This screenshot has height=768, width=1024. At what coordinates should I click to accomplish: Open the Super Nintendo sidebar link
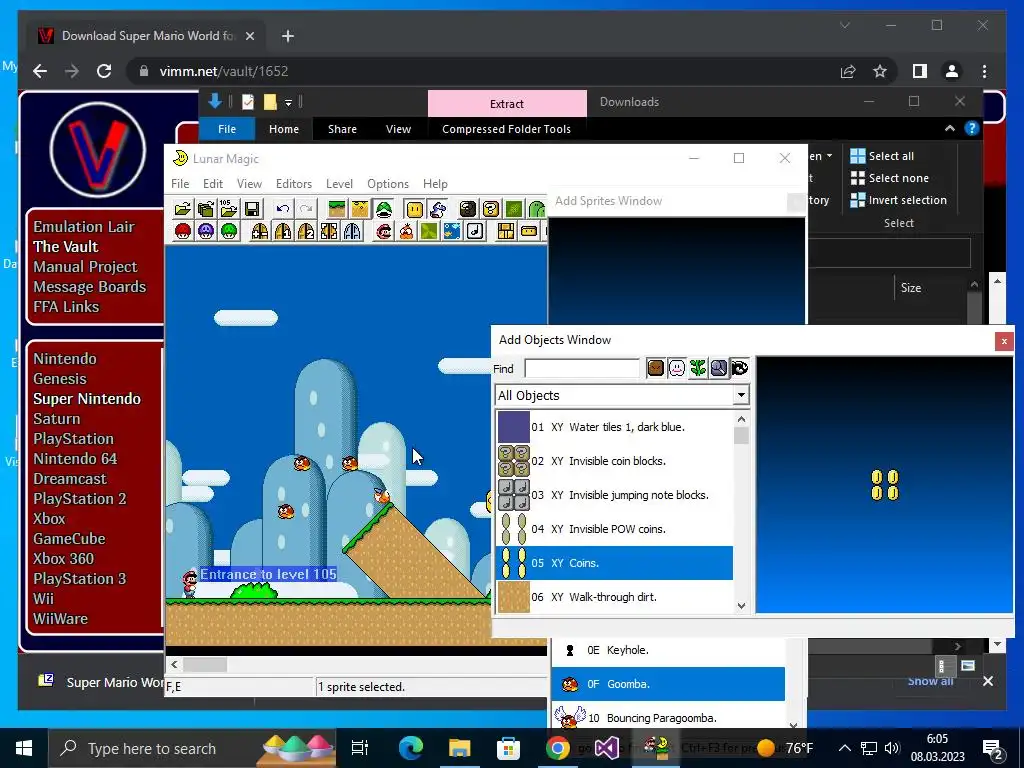tap(87, 399)
